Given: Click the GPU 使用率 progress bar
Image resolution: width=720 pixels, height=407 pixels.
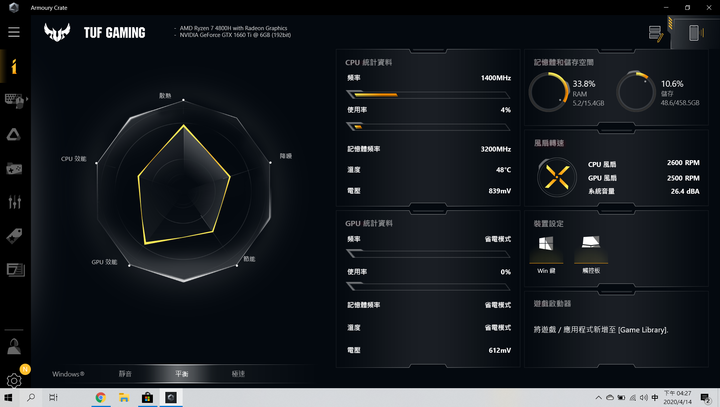Looking at the screenshot, I should [x=428, y=287].
